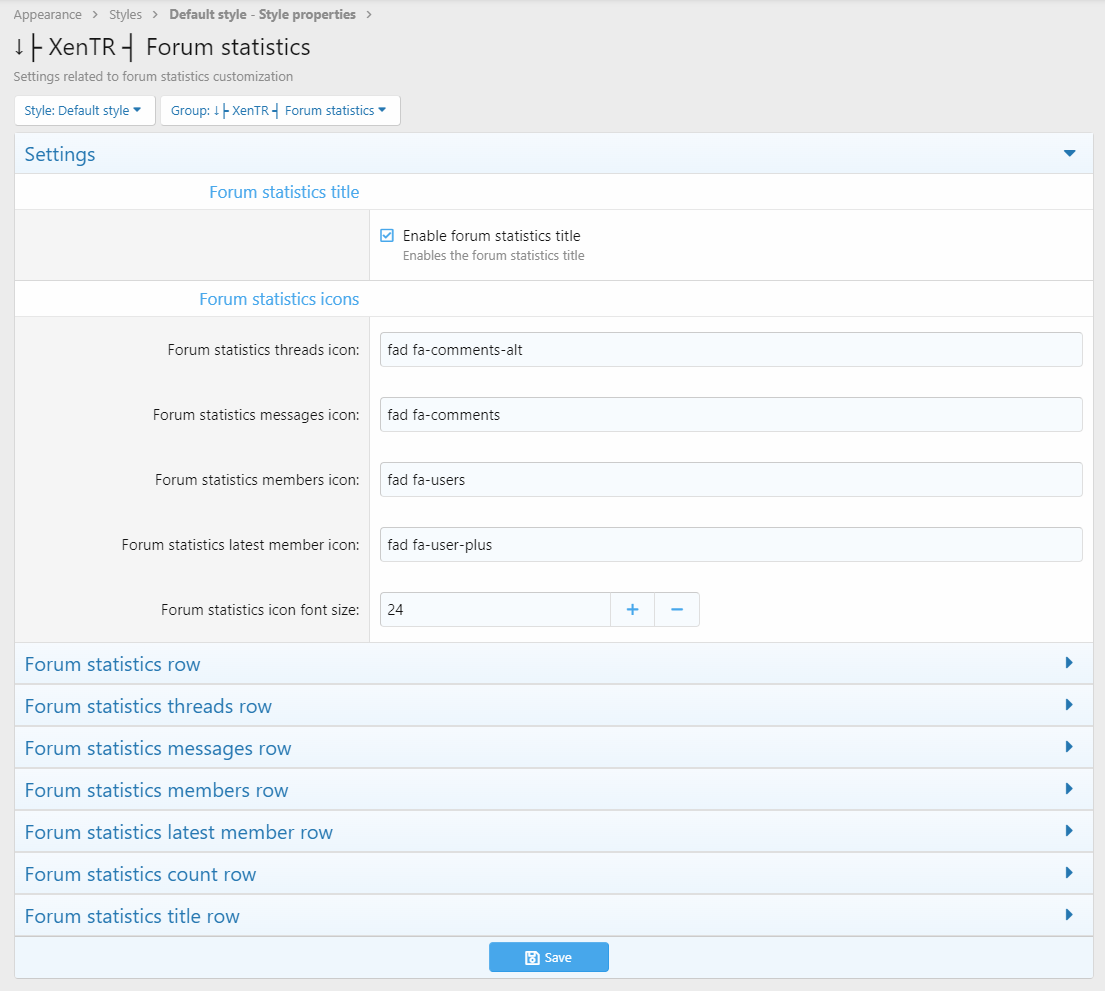Expand Forum statistics messages row section
This screenshot has width=1105, height=991.
pos(1069,747)
